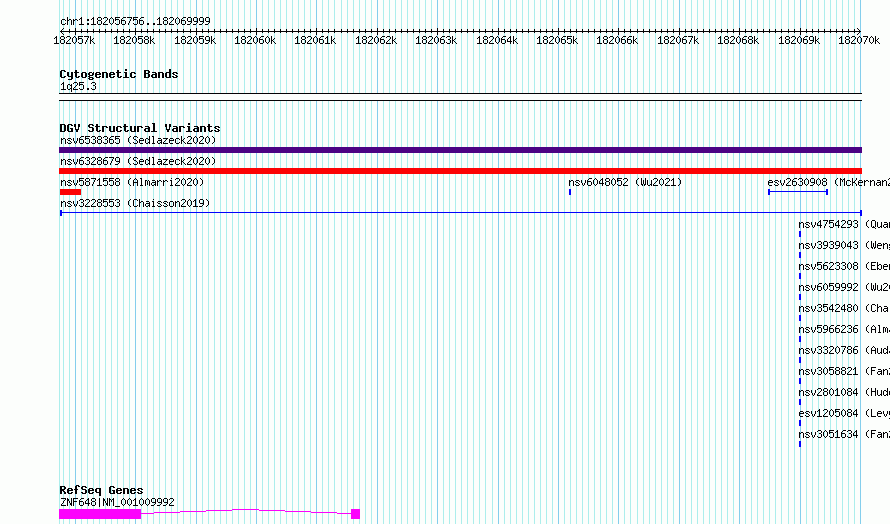Open nsv5871558 (Almarri2020) label
Image resolution: width=890 pixels, height=524 pixels.
132,182
